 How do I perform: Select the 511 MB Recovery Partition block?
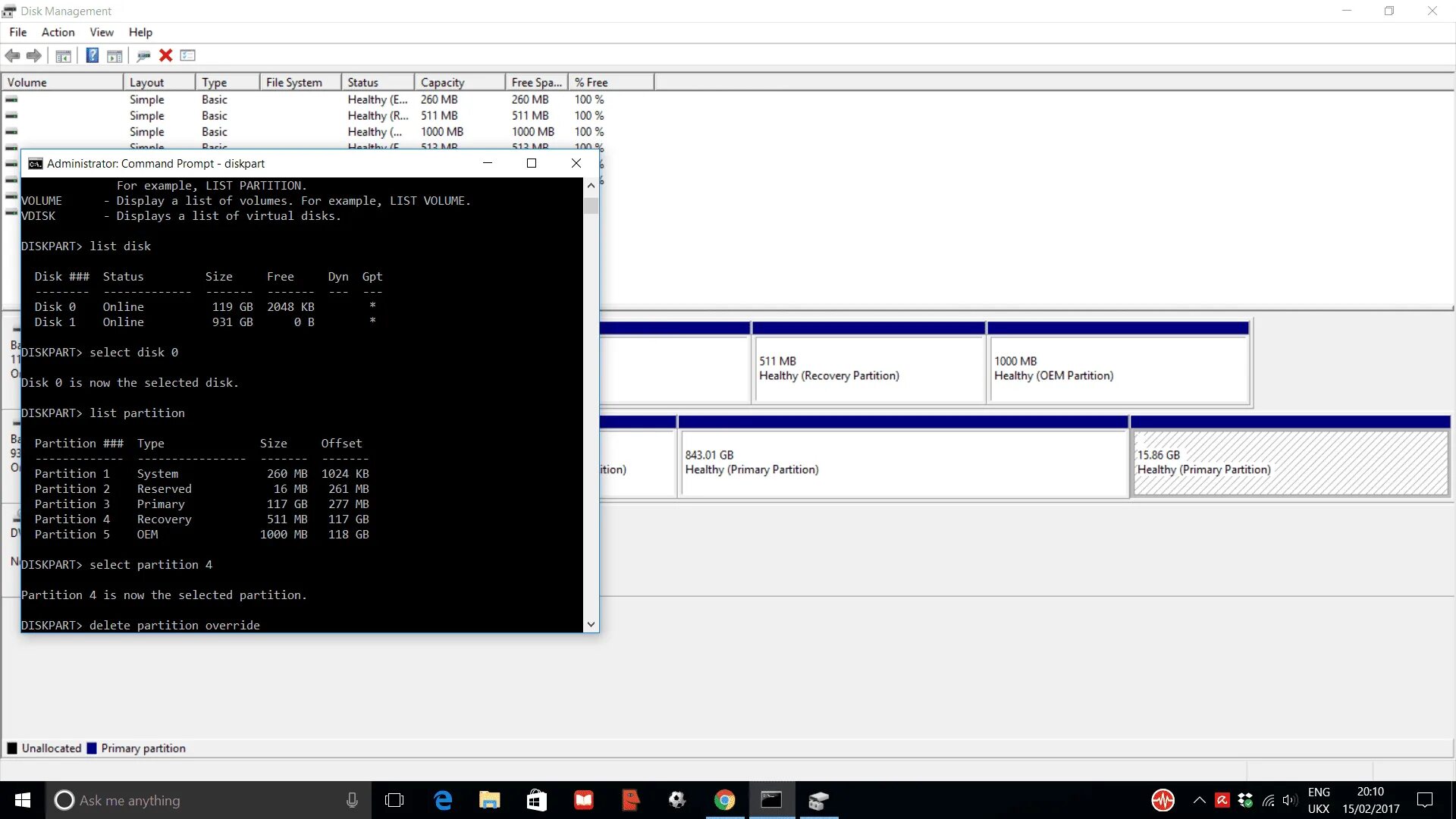[x=868, y=369]
